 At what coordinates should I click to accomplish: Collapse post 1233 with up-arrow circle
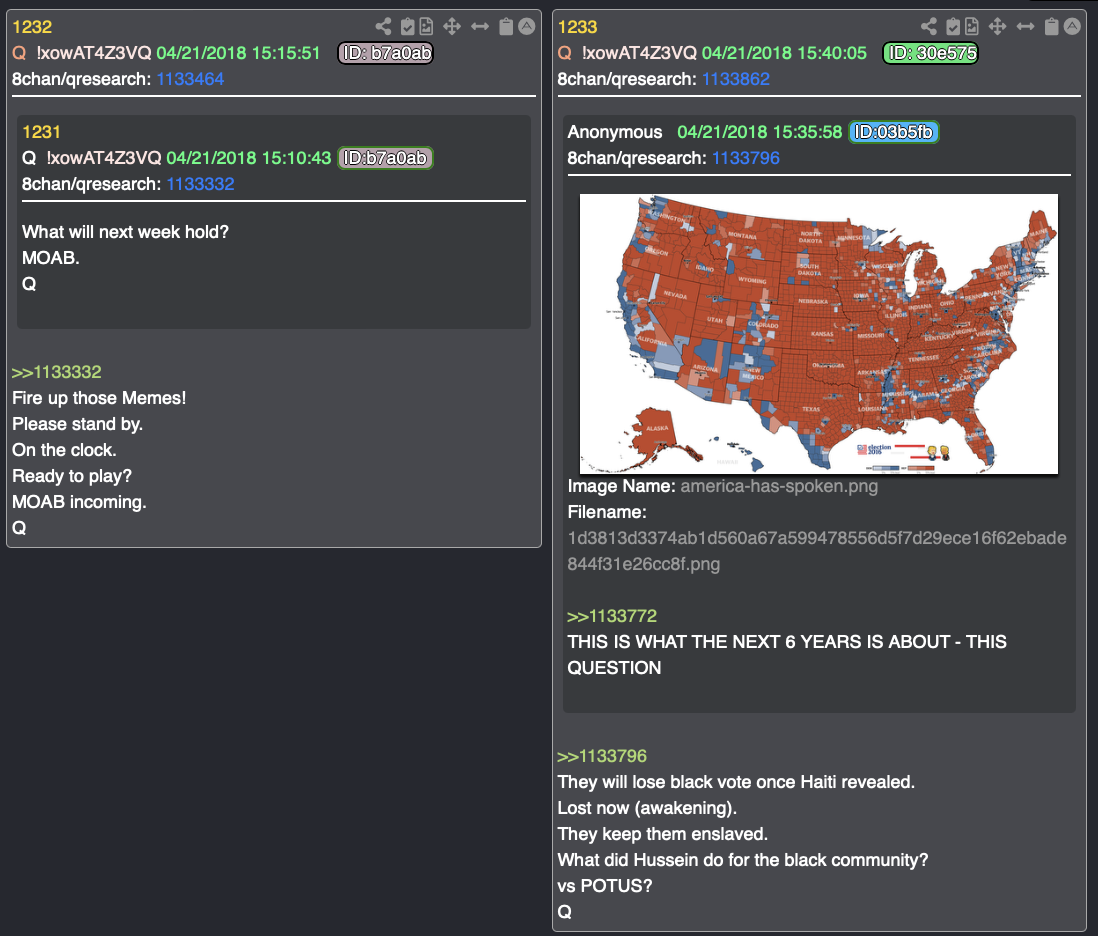1072,27
